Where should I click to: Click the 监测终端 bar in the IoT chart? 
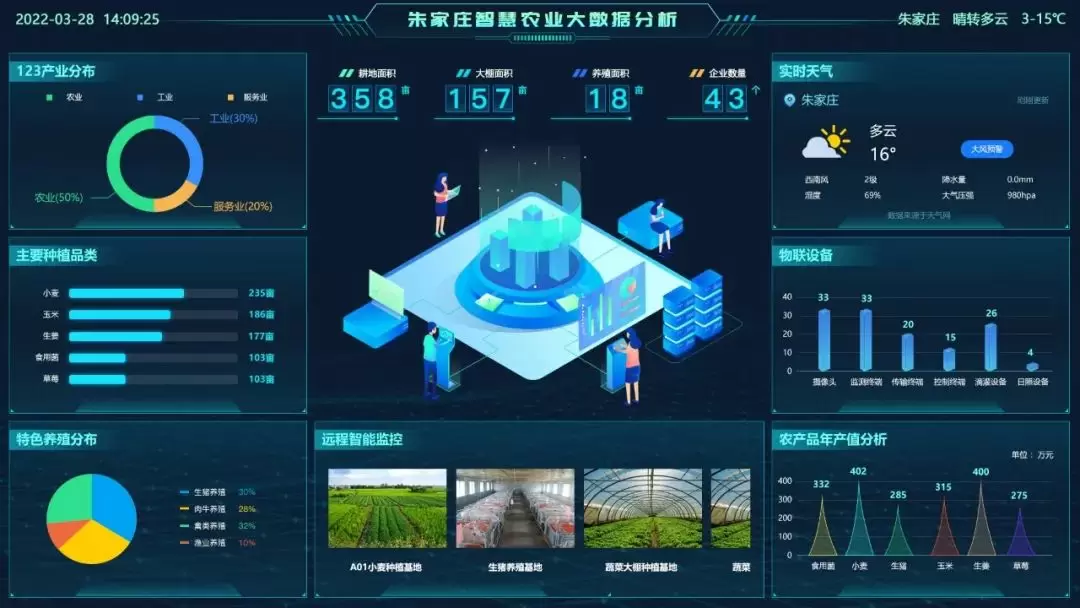[x=866, y=340]
